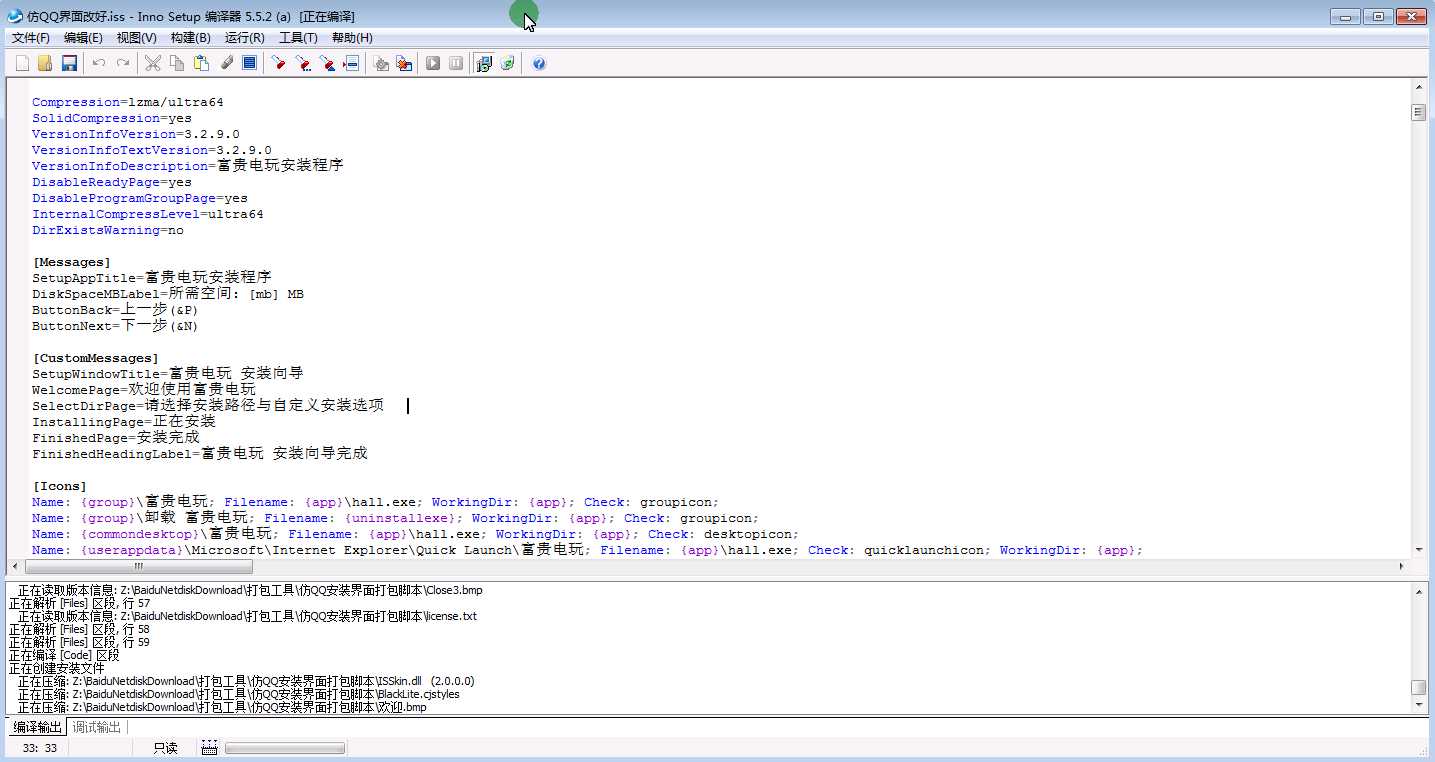Viewport: 1435px width, 762px height.
Task: Click the editor's right scroll arrow
Action: coord(1401,566)
